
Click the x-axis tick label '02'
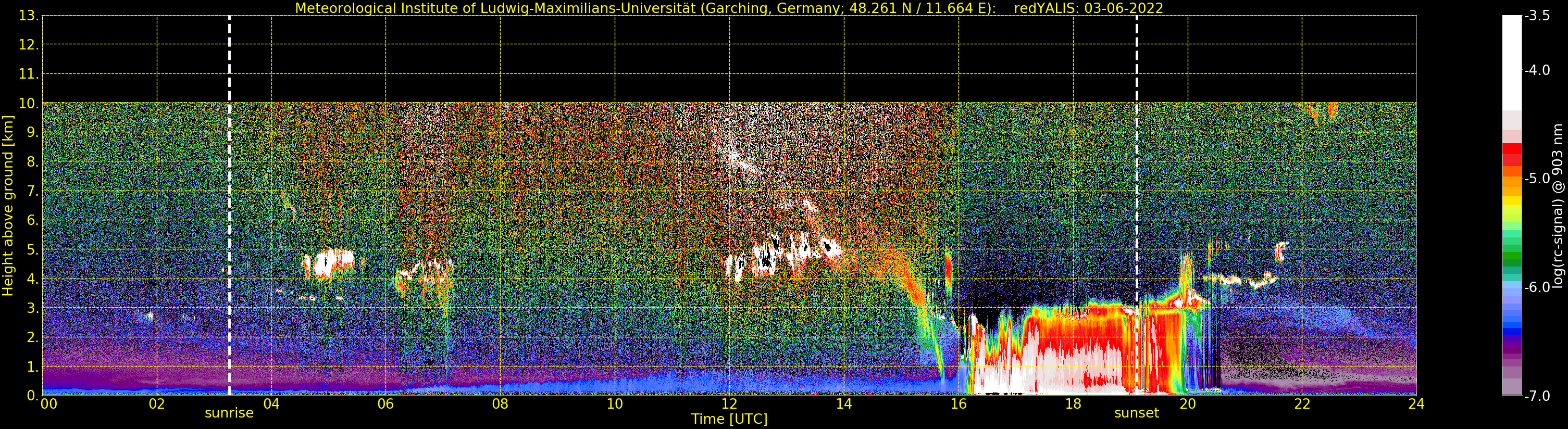[157, 404]
